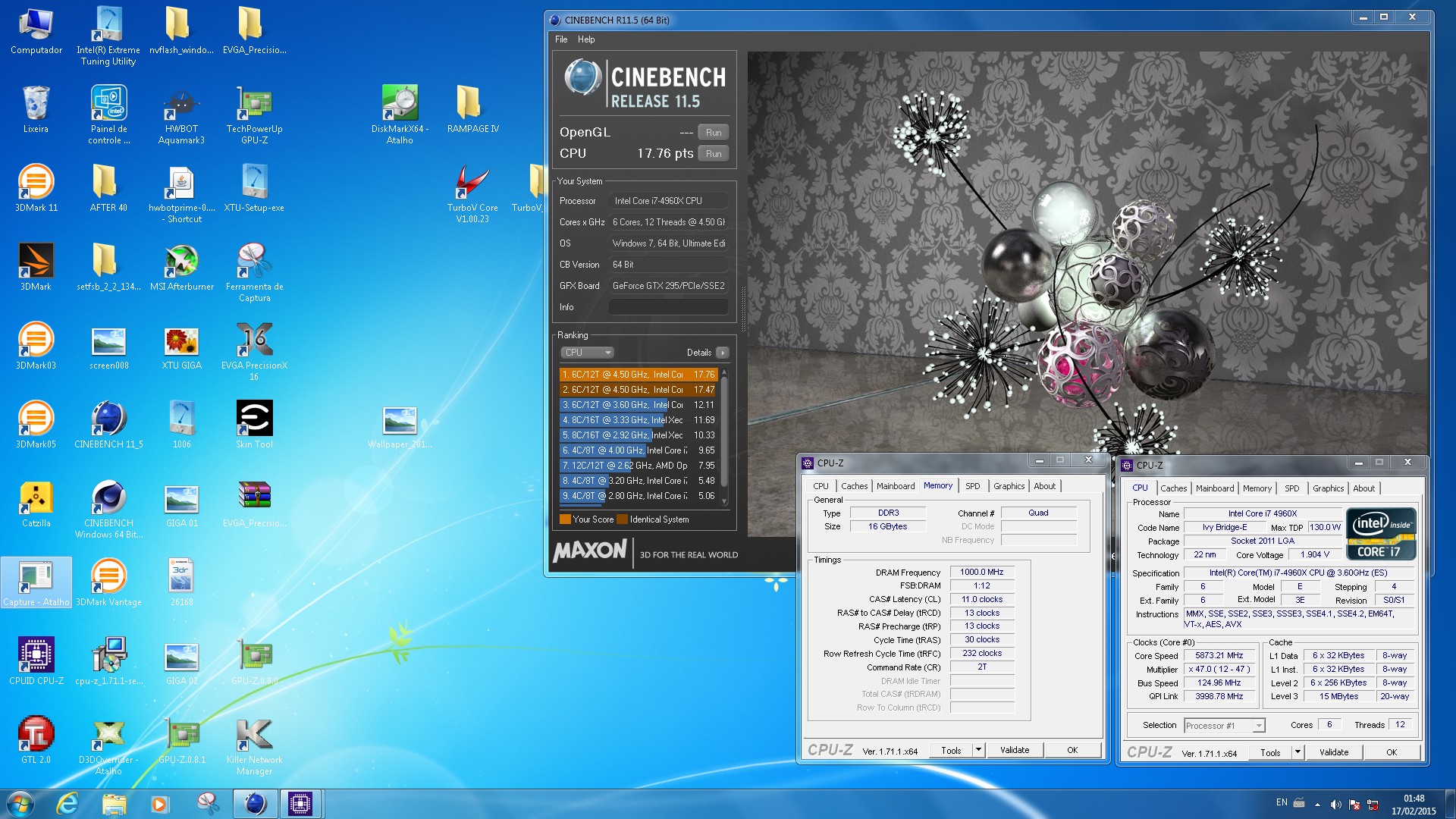The height and width of the screenshot is (819, 1456).
Task: Open the Lixeira recycle bin
Action: (36, 109)
